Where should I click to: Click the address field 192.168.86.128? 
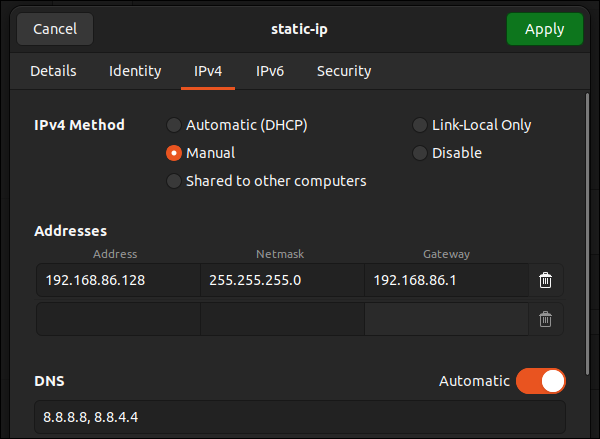[118, 280]
